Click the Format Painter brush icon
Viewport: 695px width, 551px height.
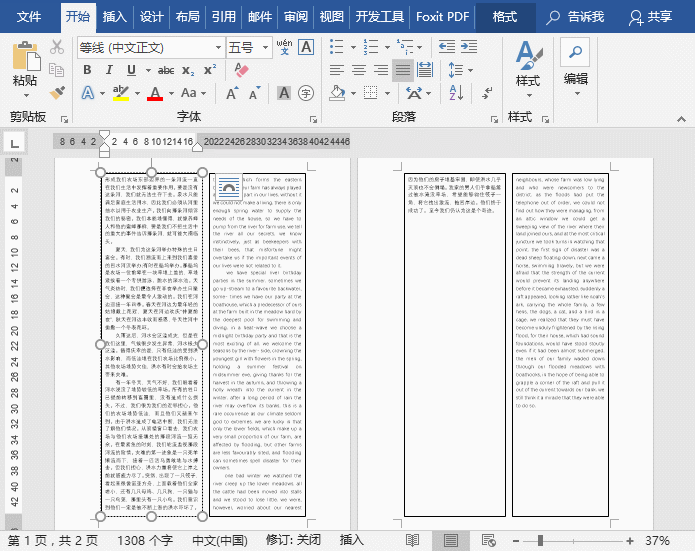(58, 92)
